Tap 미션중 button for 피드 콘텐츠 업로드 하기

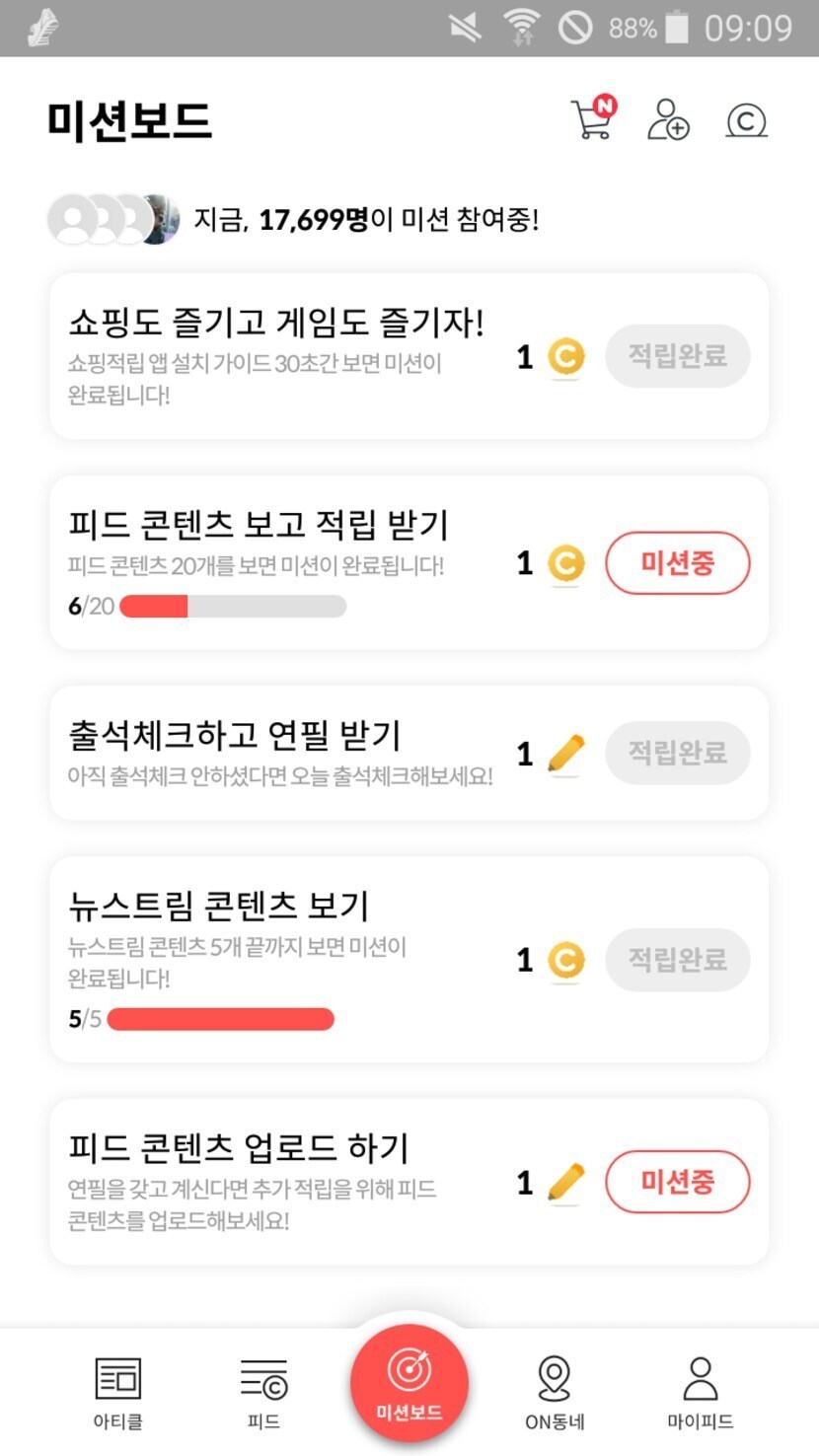(677, 1182)
